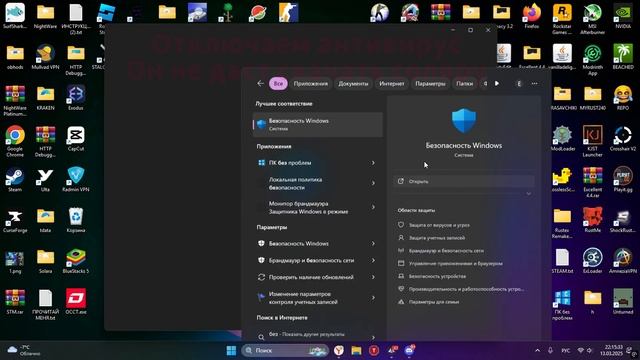
Task: Open the Radmin VPN shortcut
Action: [76, 180]
